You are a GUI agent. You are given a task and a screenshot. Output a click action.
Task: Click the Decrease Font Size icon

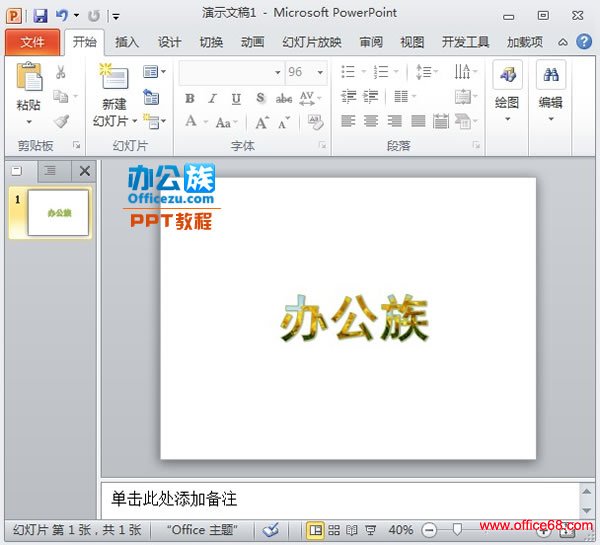(x=284, y=122)
